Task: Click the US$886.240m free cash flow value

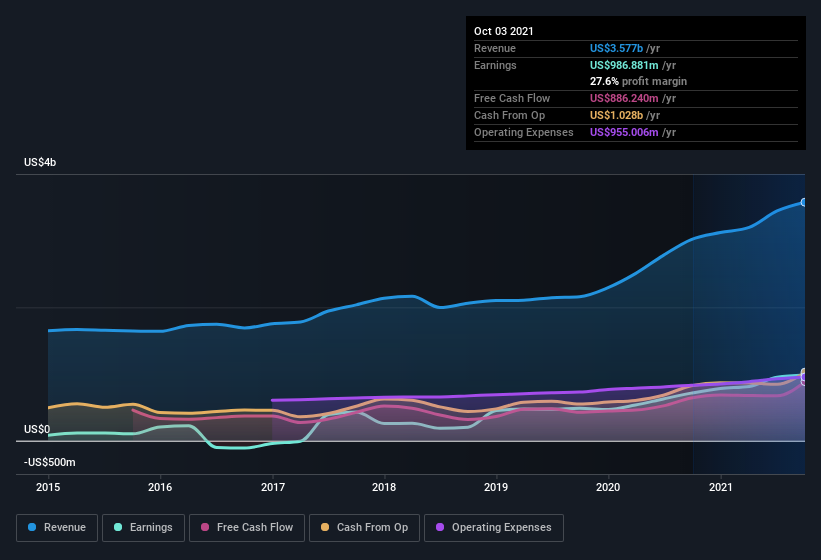Action: (x=624, y=98)
